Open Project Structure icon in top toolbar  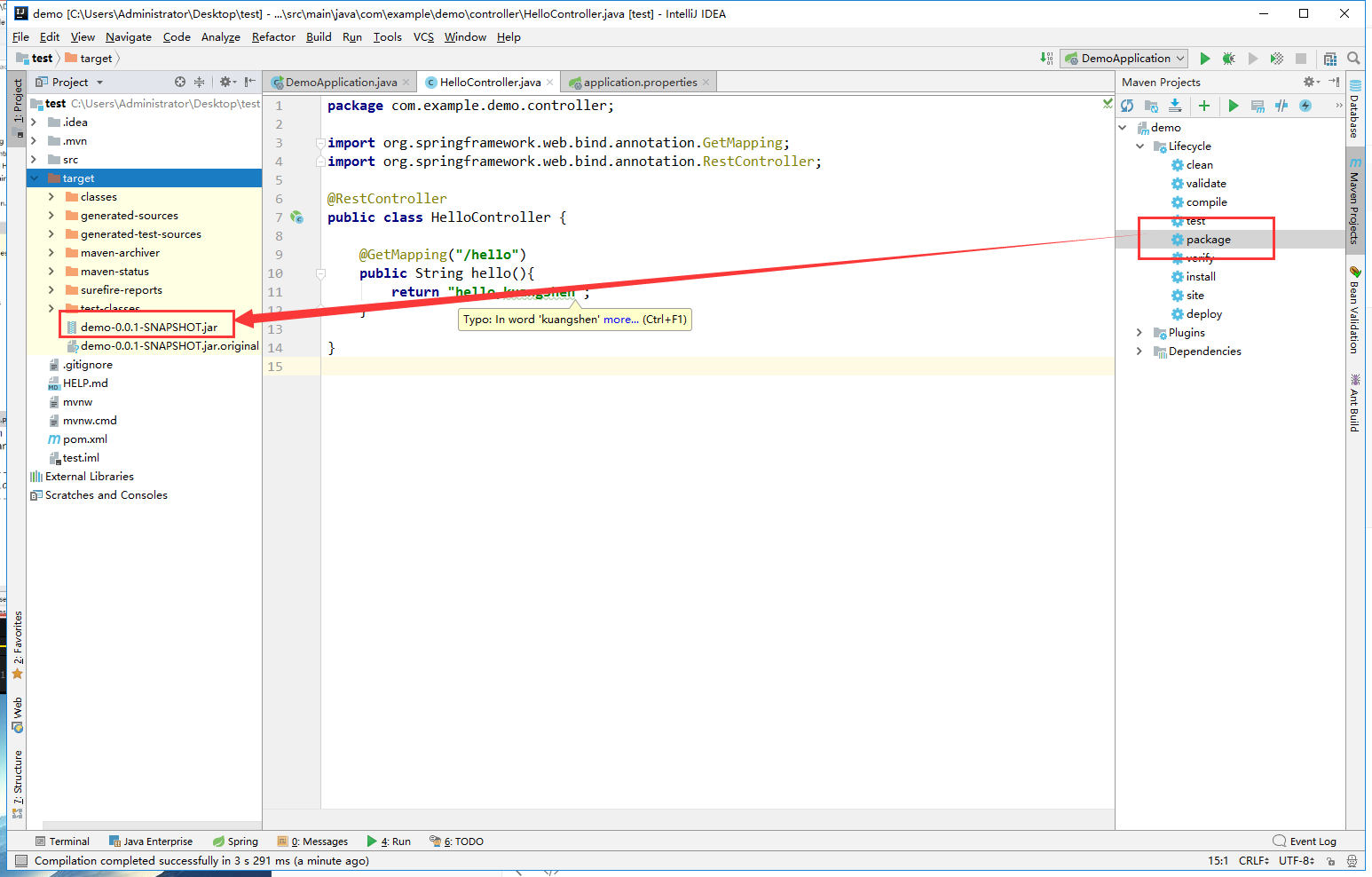tap(1329, 59)
